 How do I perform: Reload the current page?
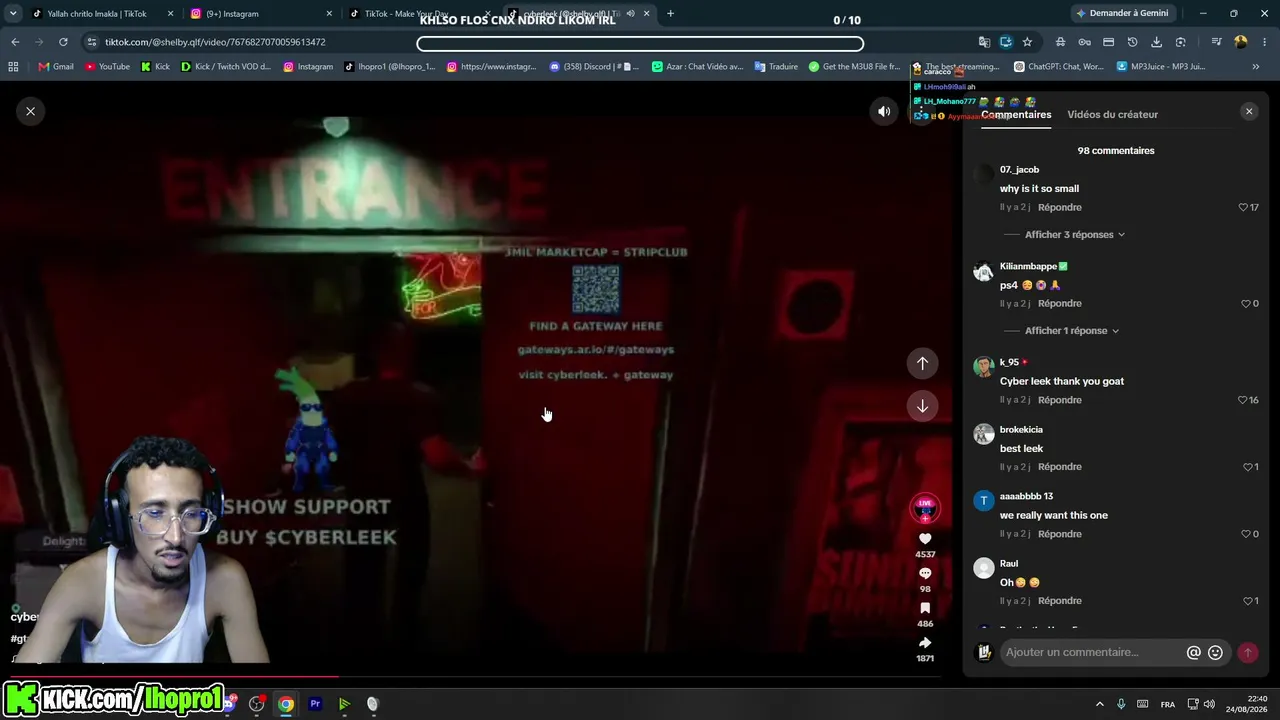tap(63, 42)
